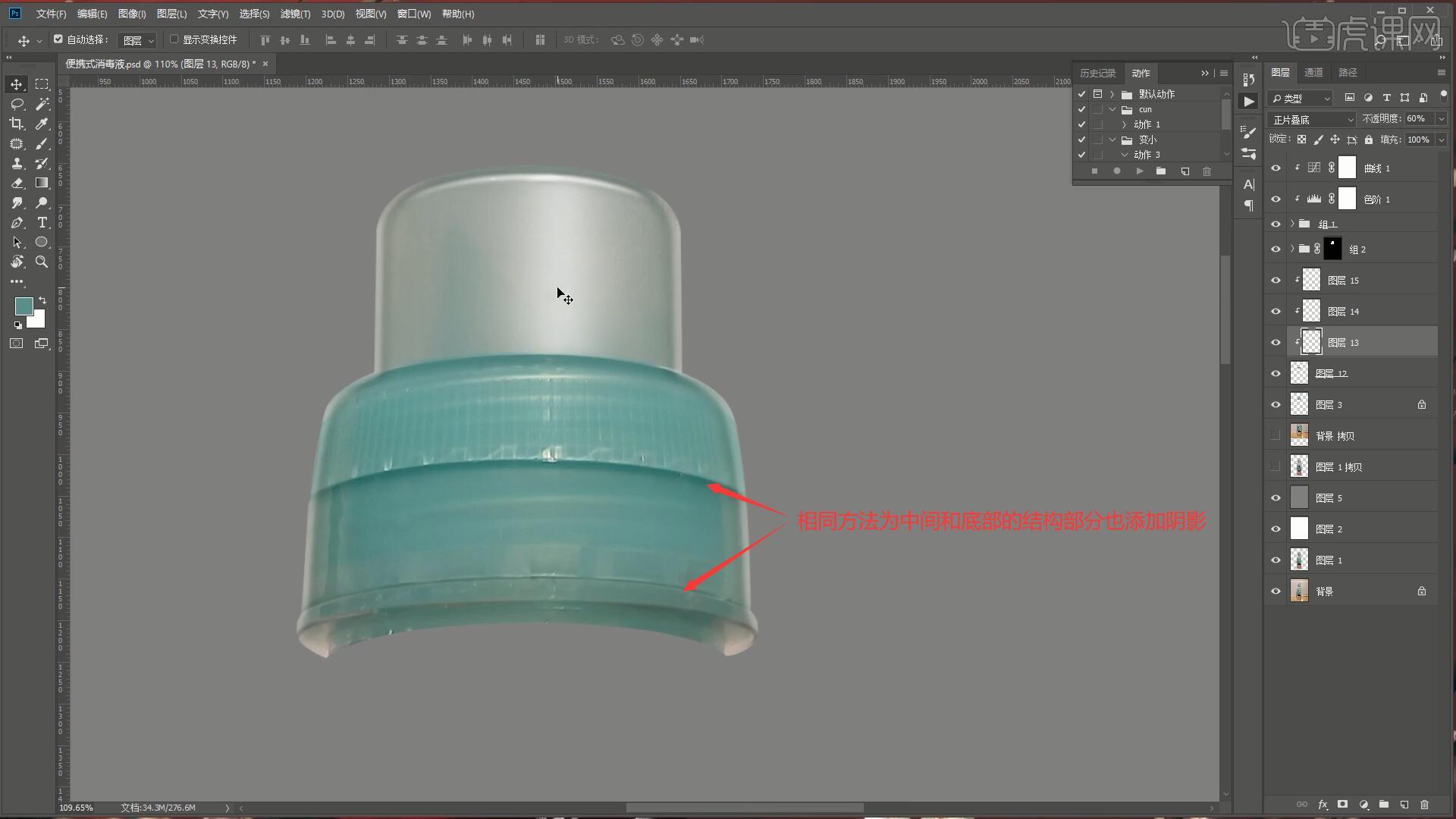This screenshot has height=819, width=1456.
Task: Click the foreground color swatch
Action: 24,306
